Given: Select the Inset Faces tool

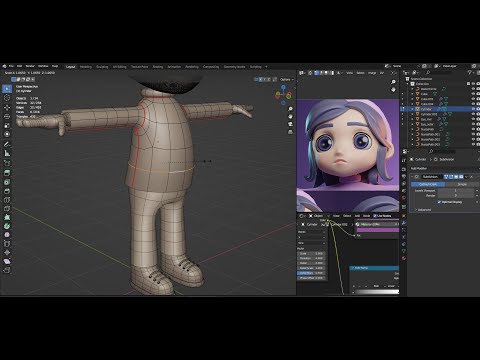Looking at the screenshot, I should 7,182.
